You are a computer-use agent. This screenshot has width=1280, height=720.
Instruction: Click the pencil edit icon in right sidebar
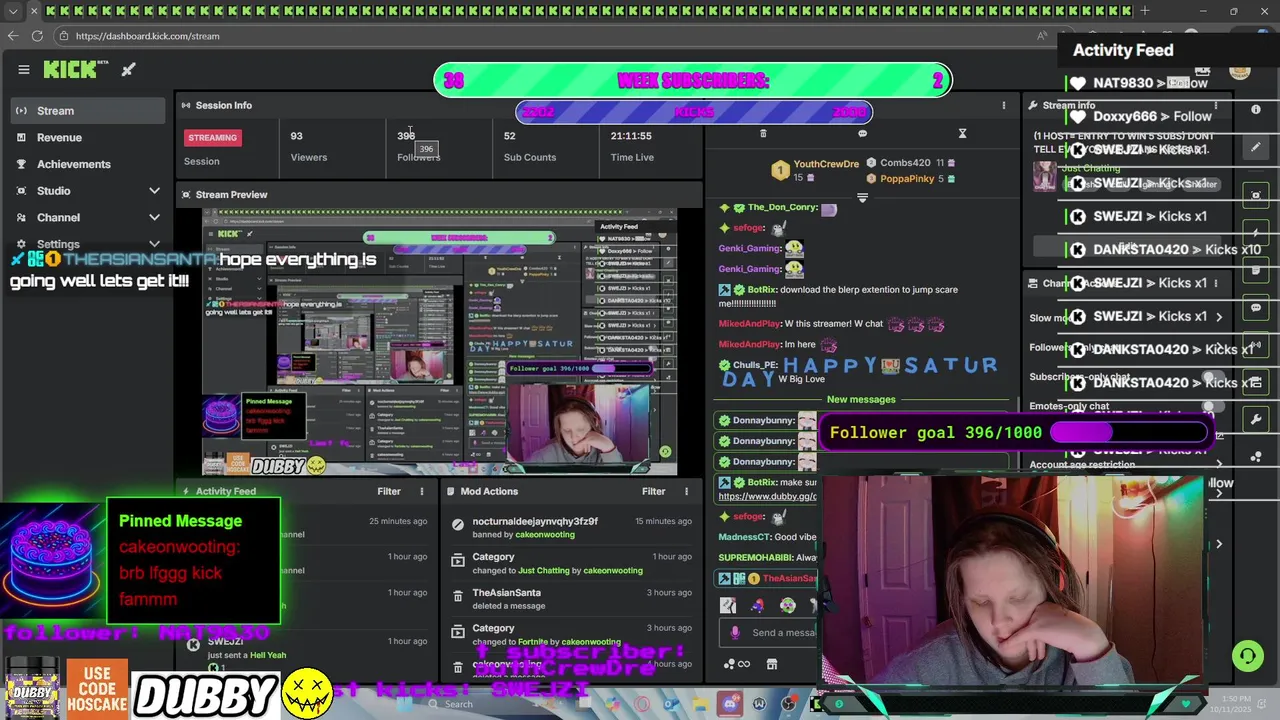tap(1256, 147)
